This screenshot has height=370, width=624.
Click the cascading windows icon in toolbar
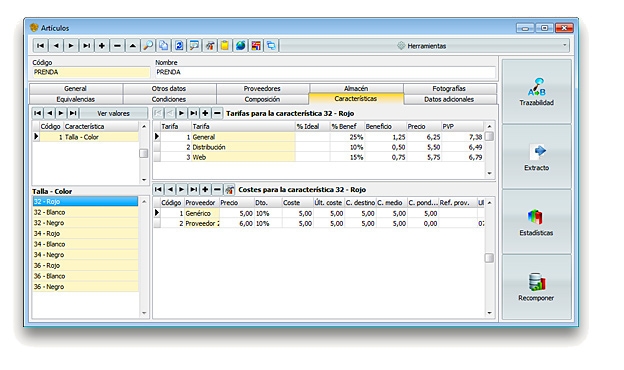pos(271,46)
